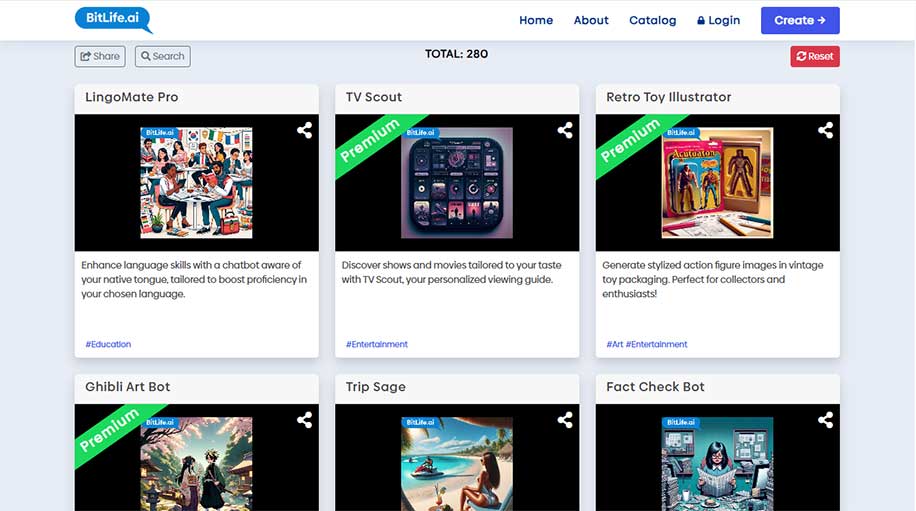
Task: Click the Share button under logo
Action: [x=100, y=56]
